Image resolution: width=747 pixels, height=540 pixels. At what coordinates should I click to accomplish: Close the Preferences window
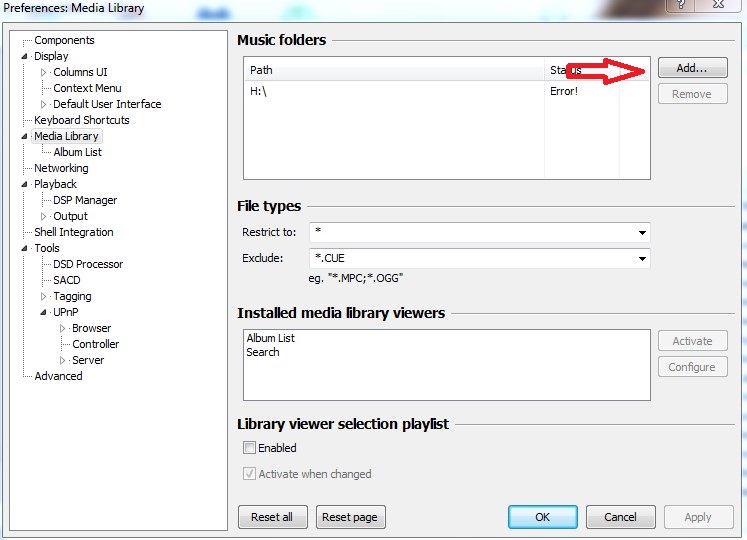click(x=718, y=5)
